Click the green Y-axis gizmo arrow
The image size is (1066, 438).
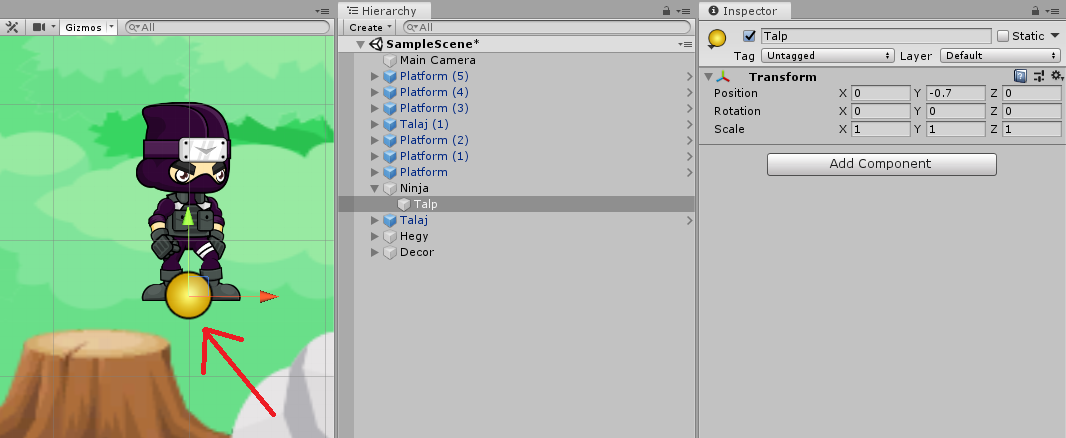(x=188, y=218)
